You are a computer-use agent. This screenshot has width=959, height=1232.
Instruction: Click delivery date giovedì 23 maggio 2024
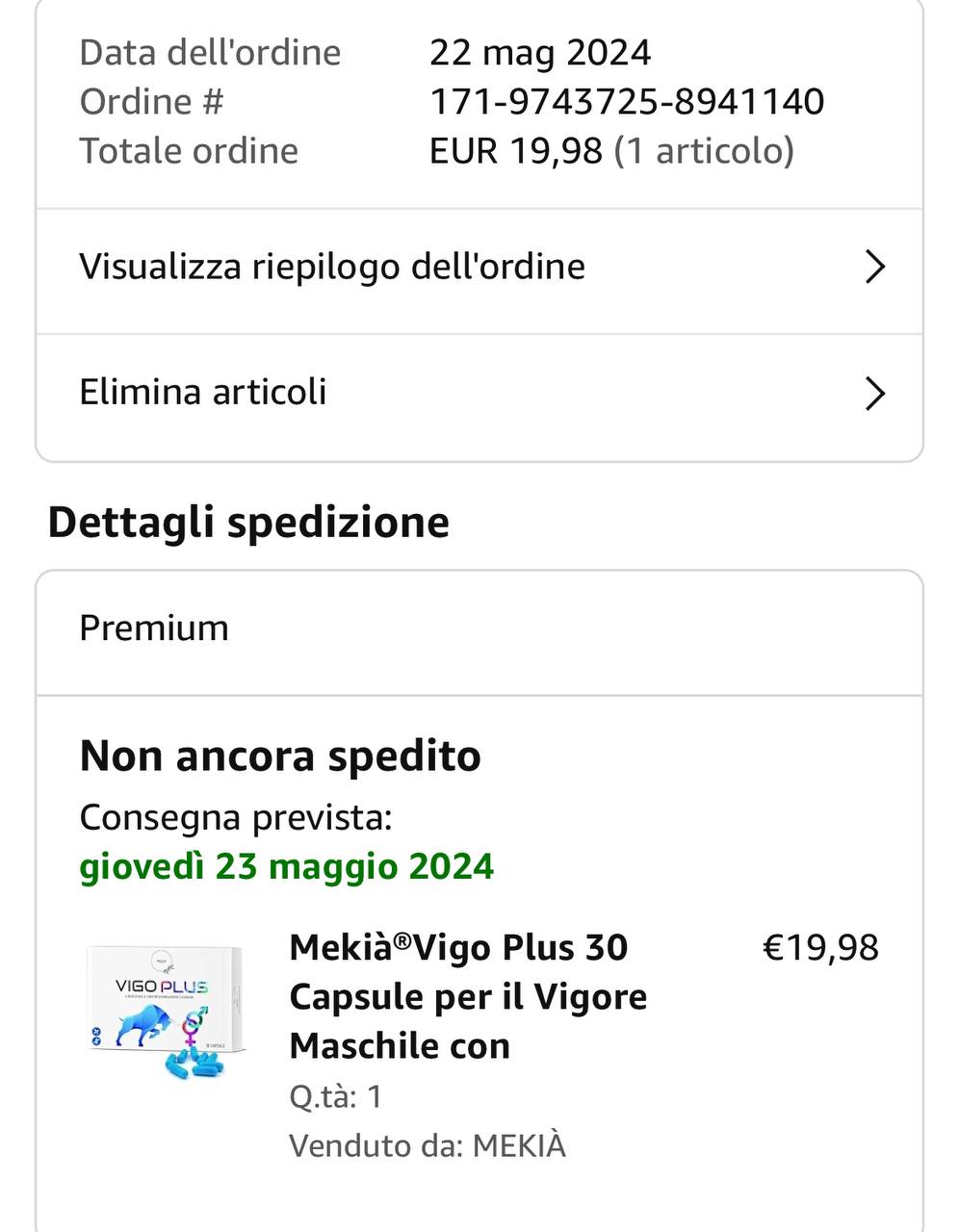pos(286,866)
